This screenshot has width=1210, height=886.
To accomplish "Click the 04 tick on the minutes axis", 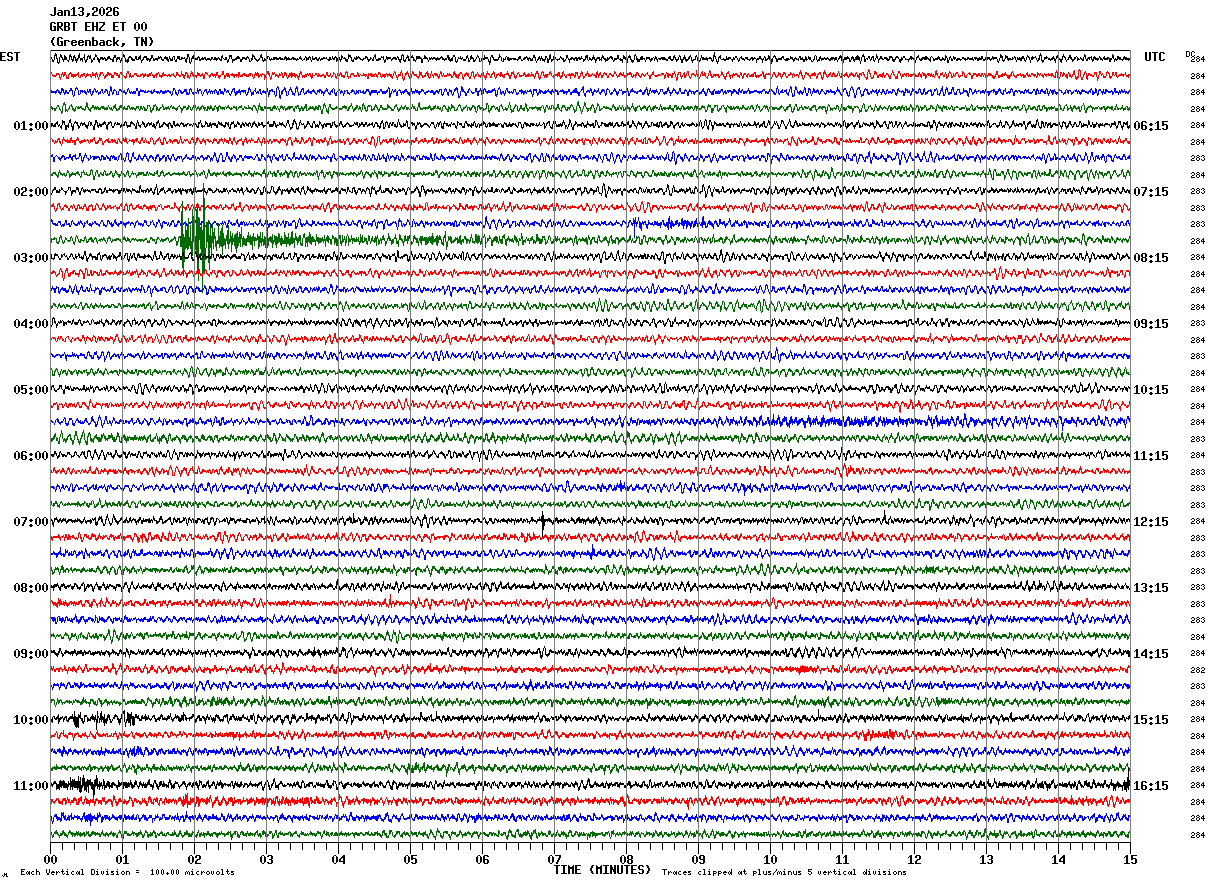I will point(338,859).
